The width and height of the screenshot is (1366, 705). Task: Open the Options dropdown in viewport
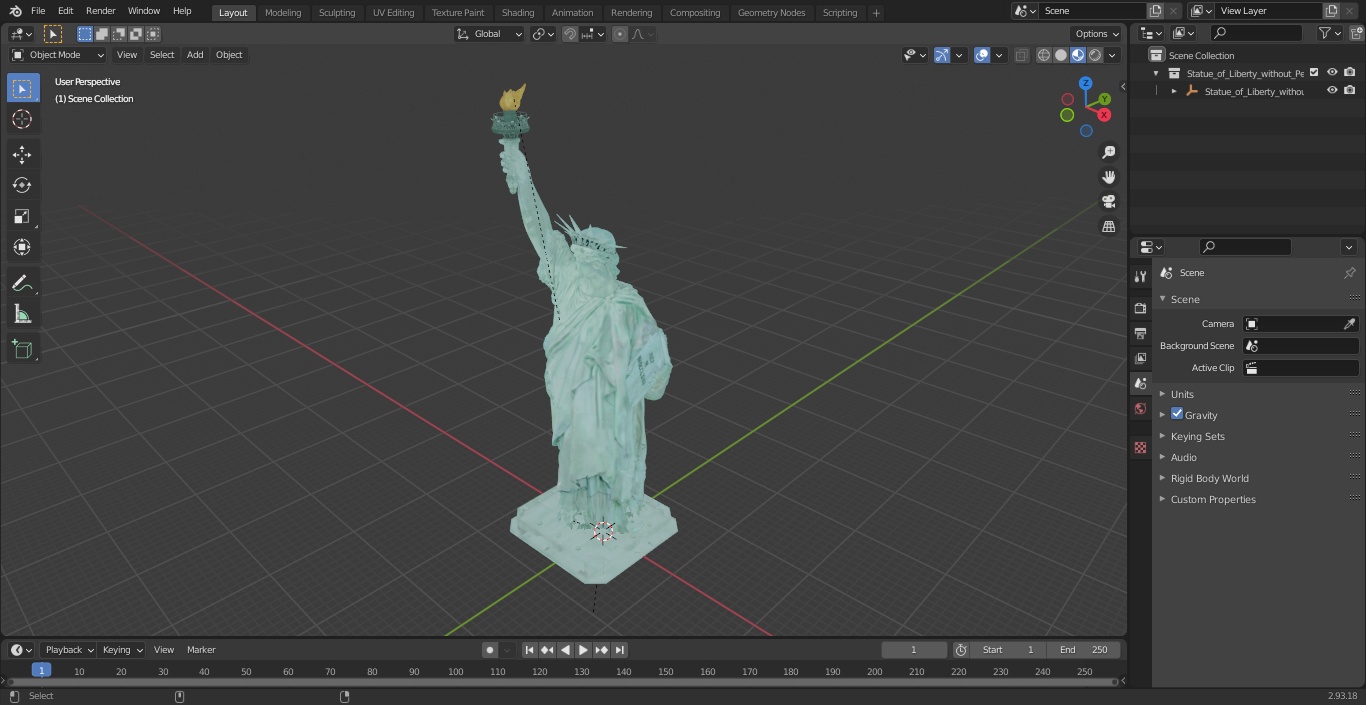1097,33
